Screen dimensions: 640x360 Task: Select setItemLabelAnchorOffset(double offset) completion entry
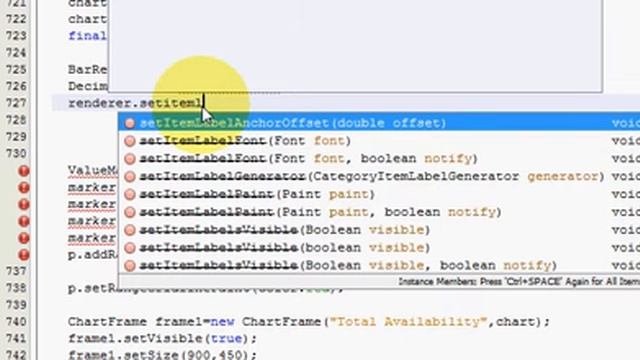click(380, 123)
